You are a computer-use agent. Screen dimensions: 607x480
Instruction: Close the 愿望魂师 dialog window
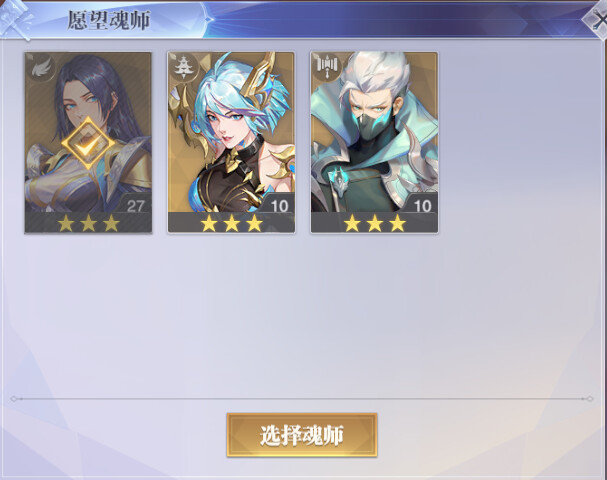point(598,19)
